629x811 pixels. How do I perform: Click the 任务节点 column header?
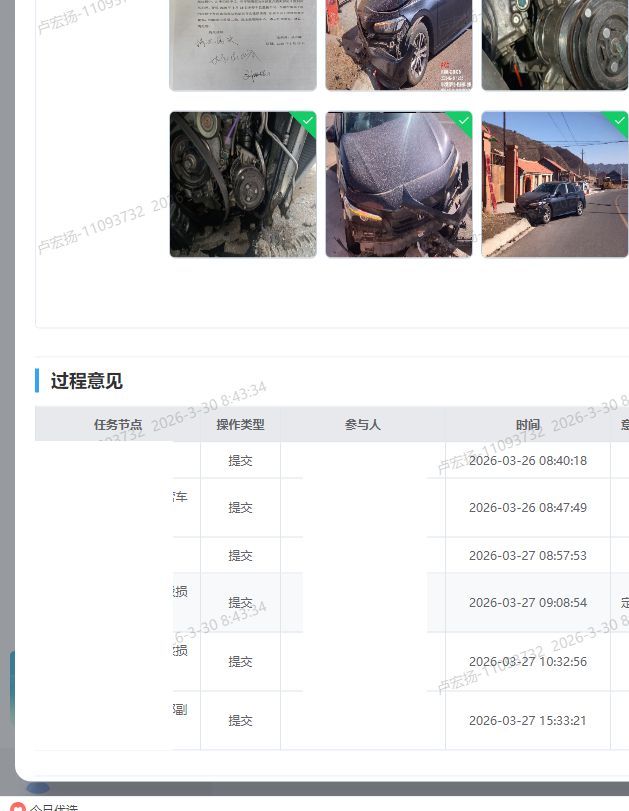tap(118, 424)
